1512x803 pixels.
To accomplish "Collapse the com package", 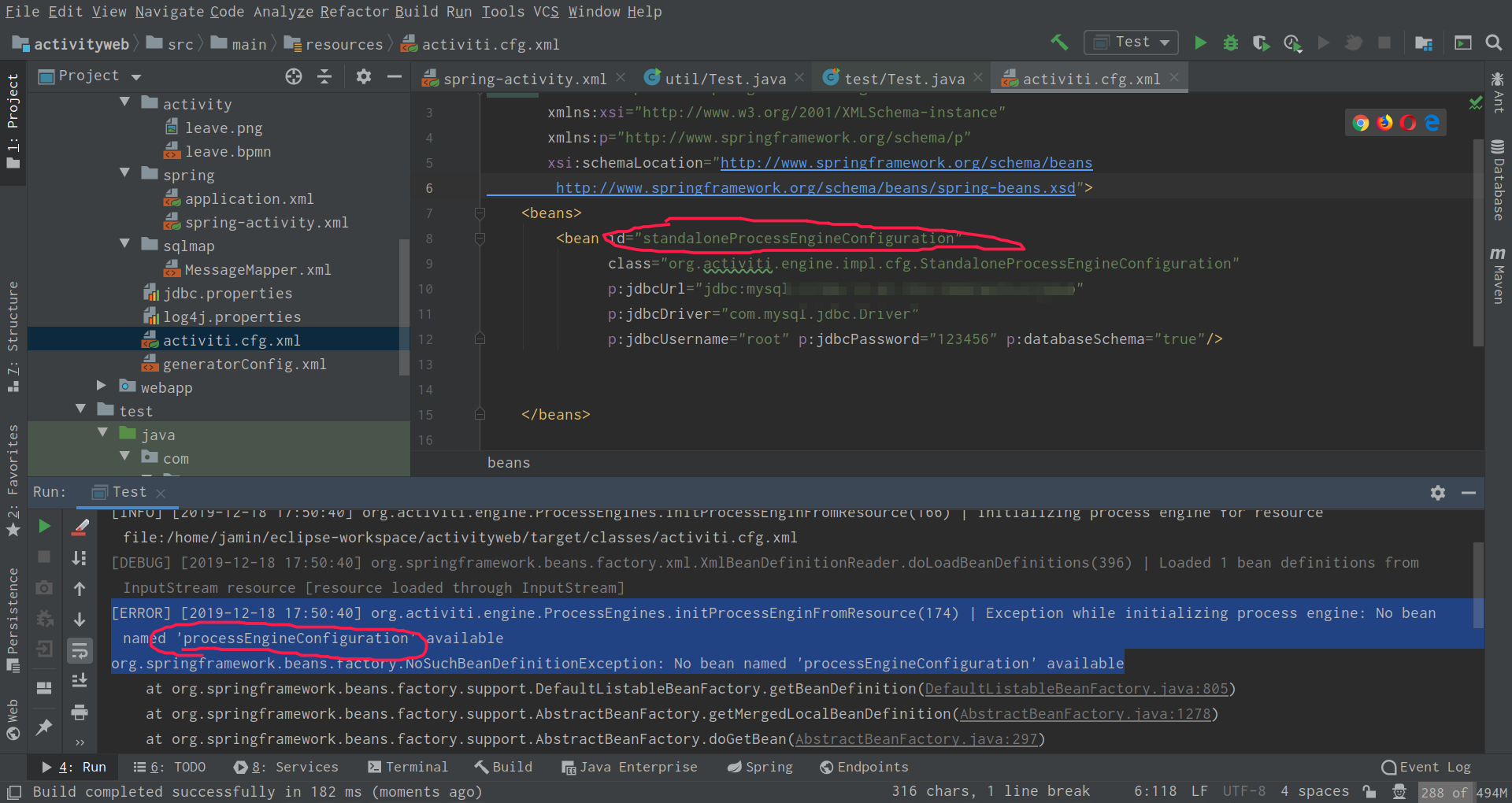I will 124,457.
